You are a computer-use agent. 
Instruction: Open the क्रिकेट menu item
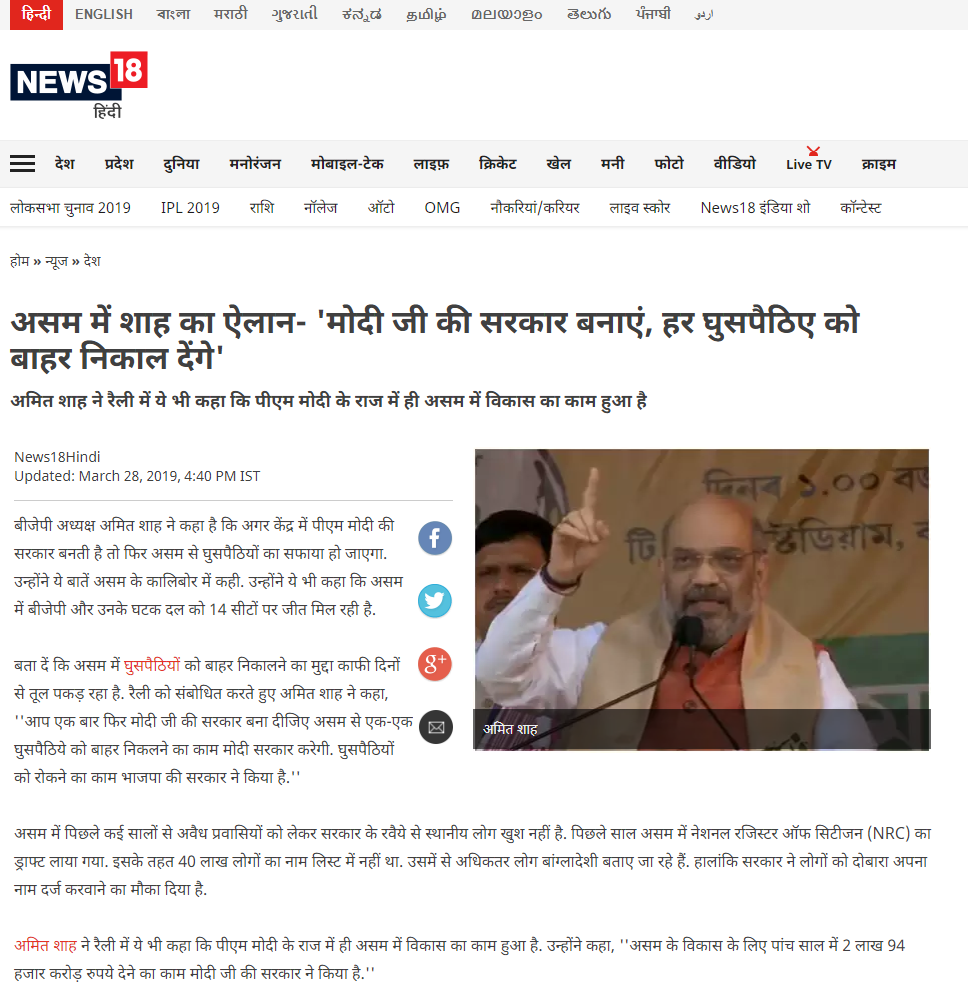click(498, 164)
